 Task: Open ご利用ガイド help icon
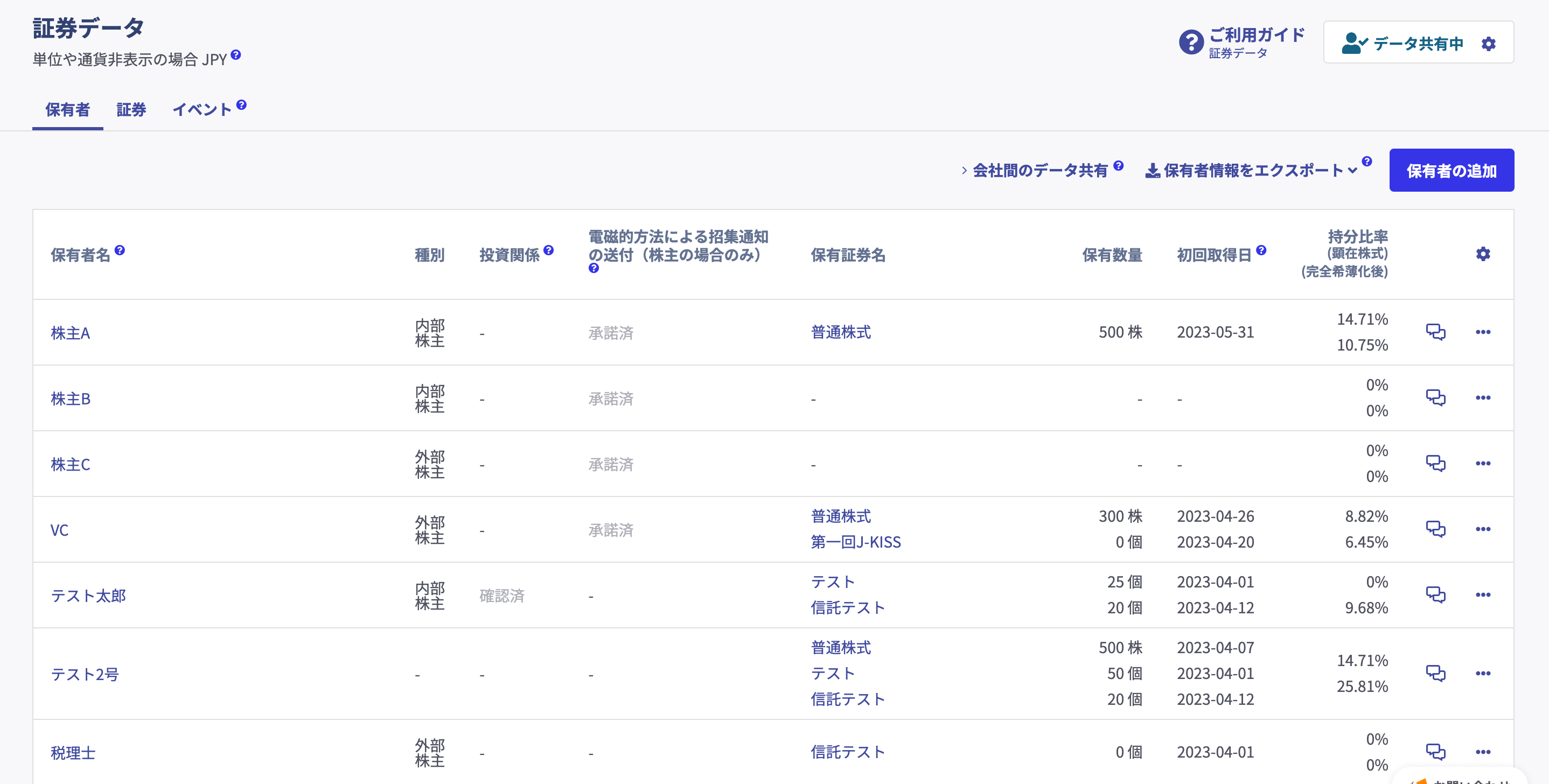(x=1191, y=43)
